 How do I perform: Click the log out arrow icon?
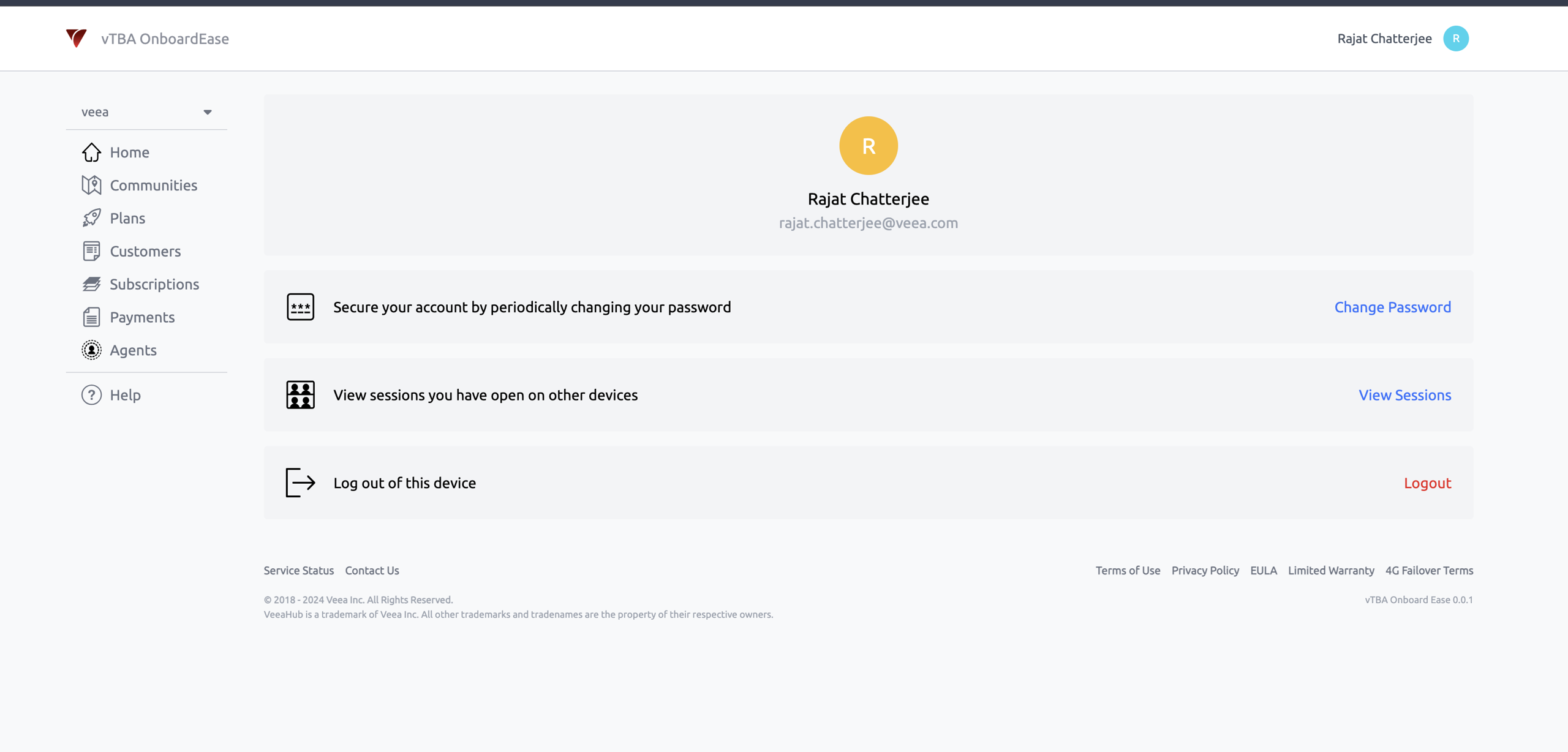300,483
